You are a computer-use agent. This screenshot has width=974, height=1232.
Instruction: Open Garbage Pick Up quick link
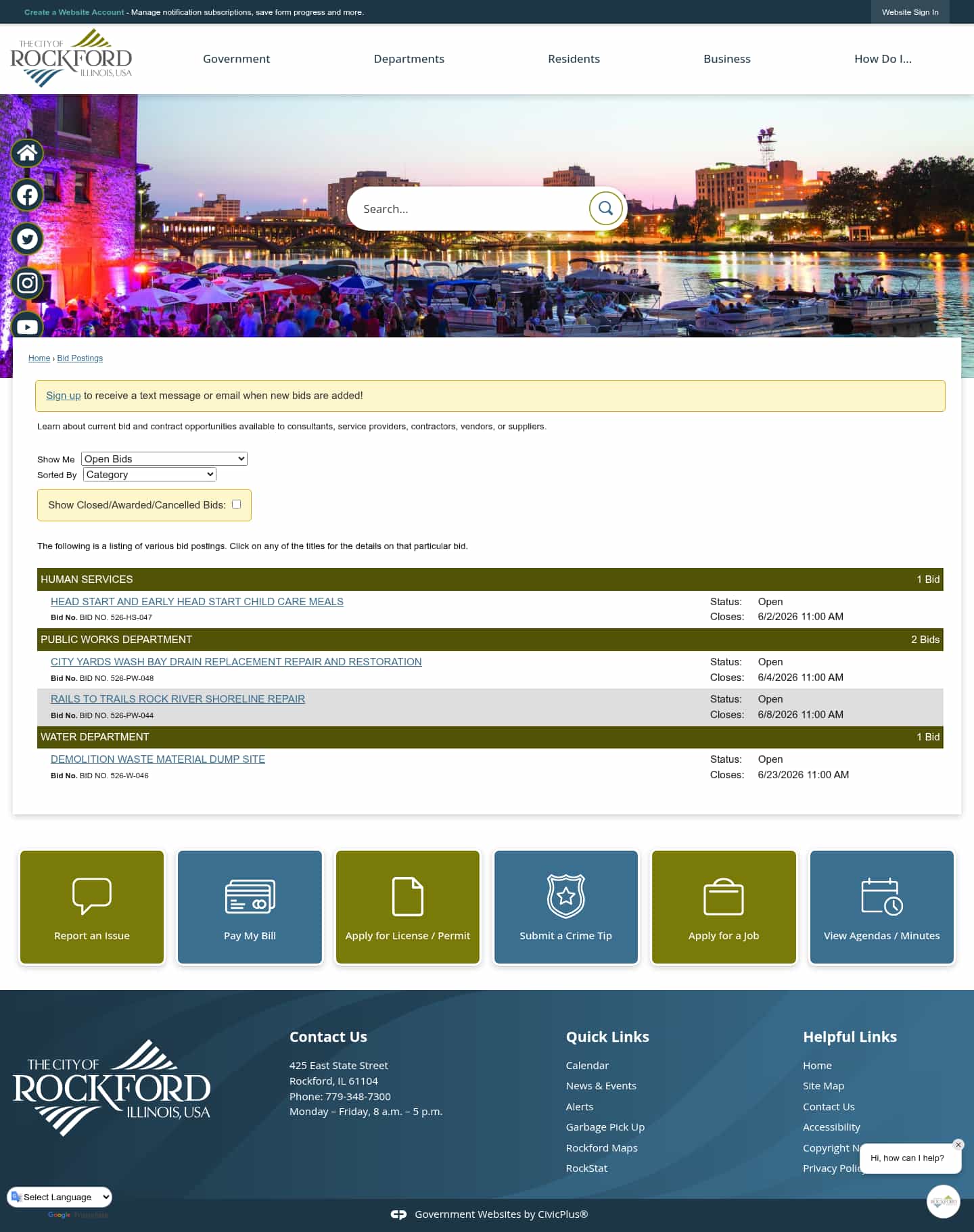tap(605, 1127)
